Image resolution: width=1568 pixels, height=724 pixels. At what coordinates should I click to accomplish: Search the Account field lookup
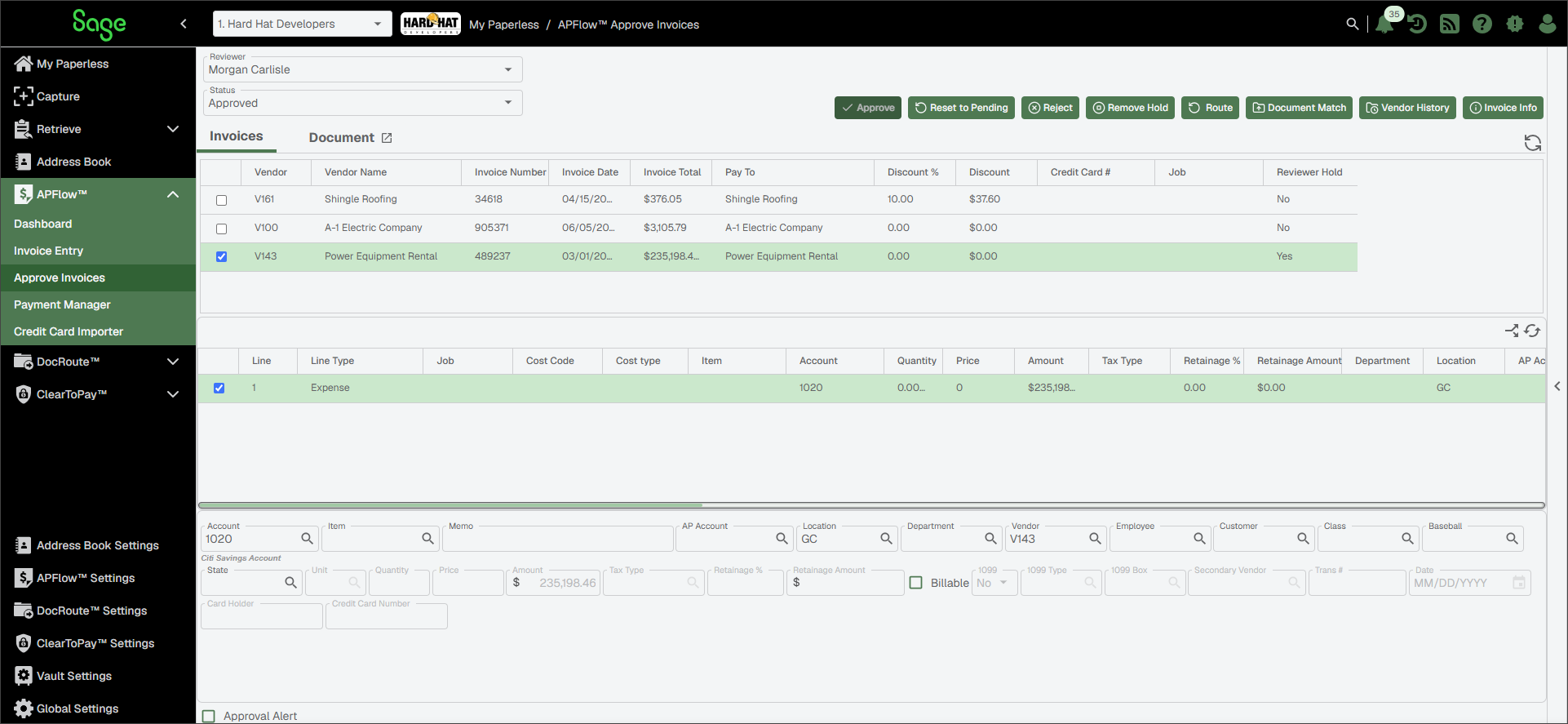point(307,539)
